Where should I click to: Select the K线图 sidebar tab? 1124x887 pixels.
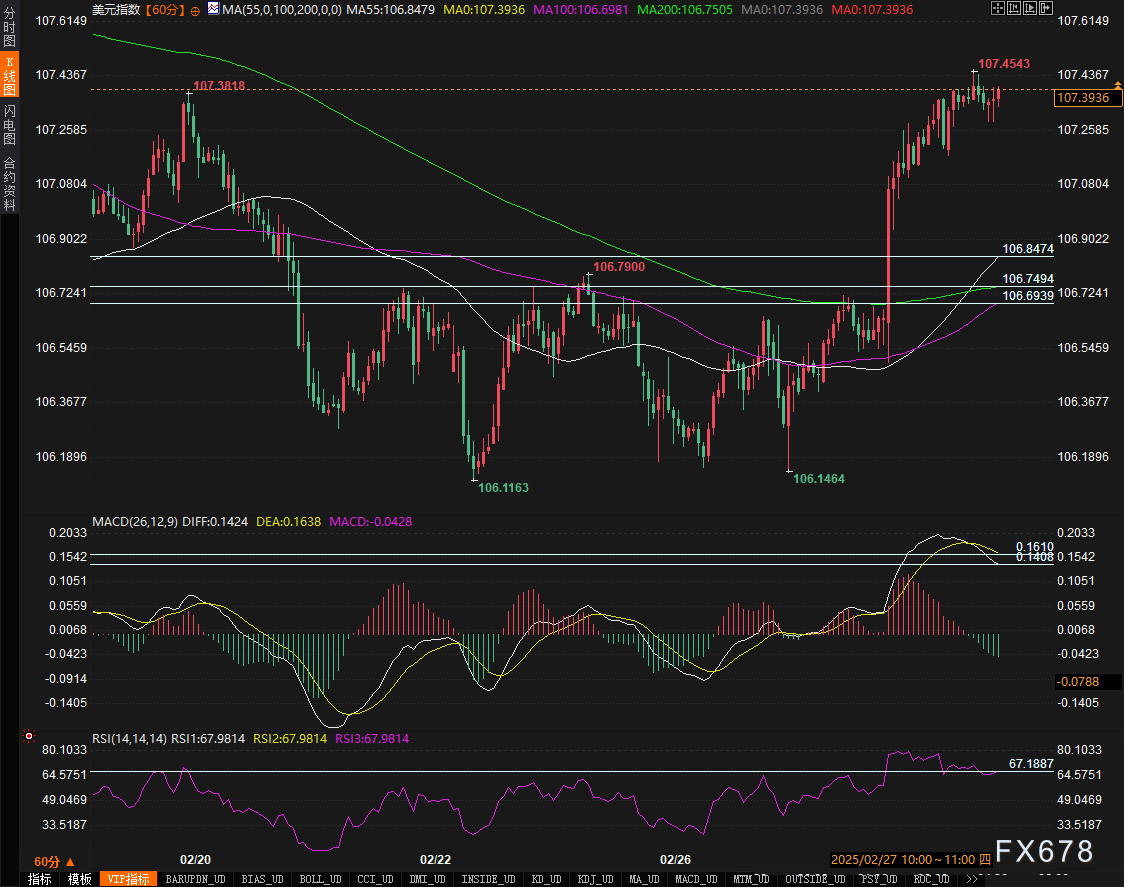[x=9, y=73]
